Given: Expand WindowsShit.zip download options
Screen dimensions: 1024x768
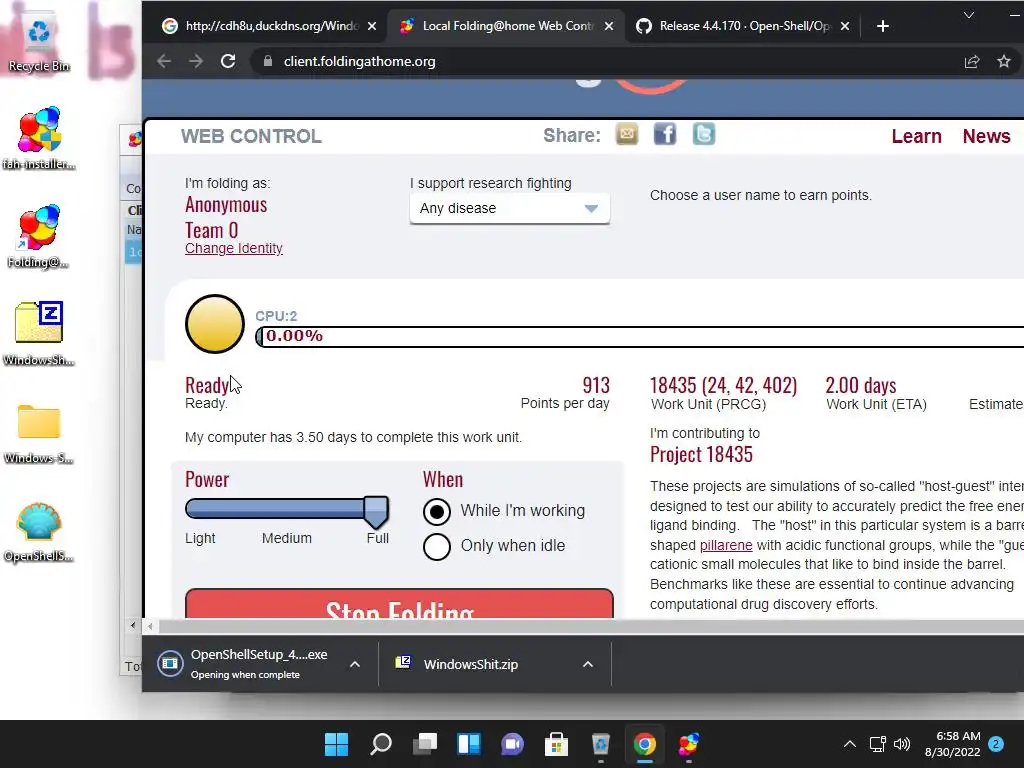Looking at the screenshot, I should click(x=588, y=664).
